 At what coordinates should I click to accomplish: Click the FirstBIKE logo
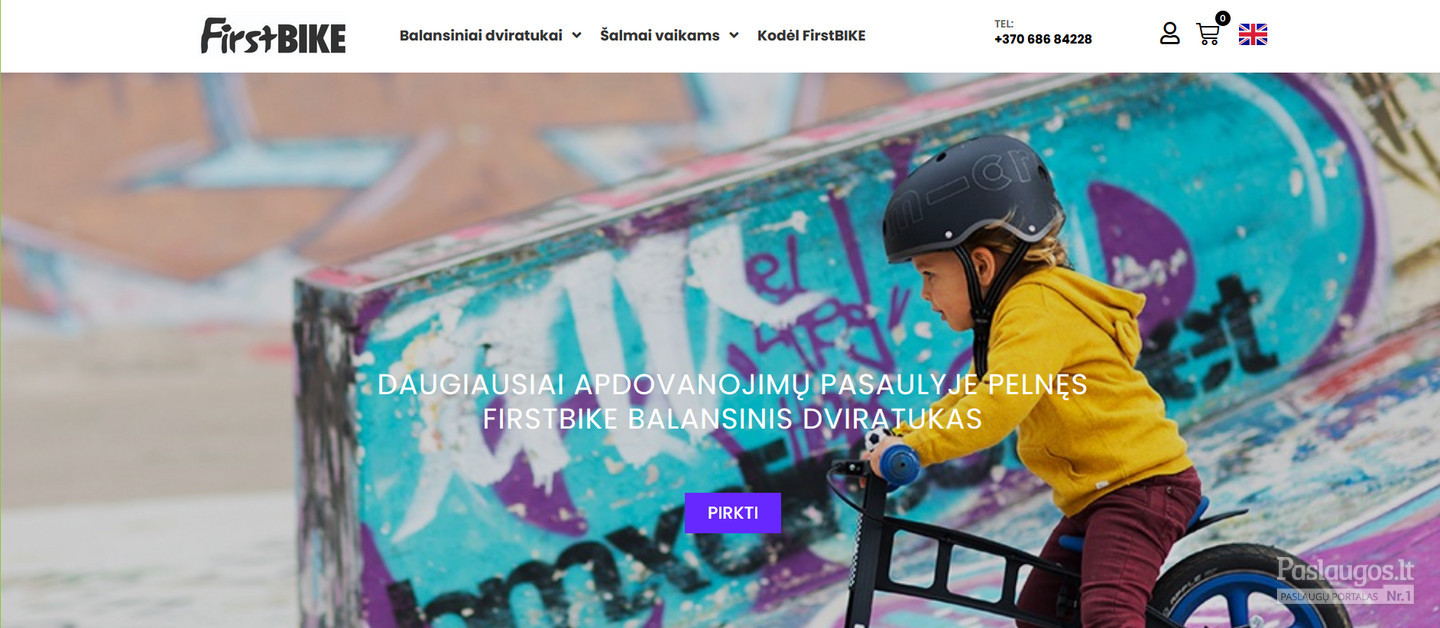[273, 35]
